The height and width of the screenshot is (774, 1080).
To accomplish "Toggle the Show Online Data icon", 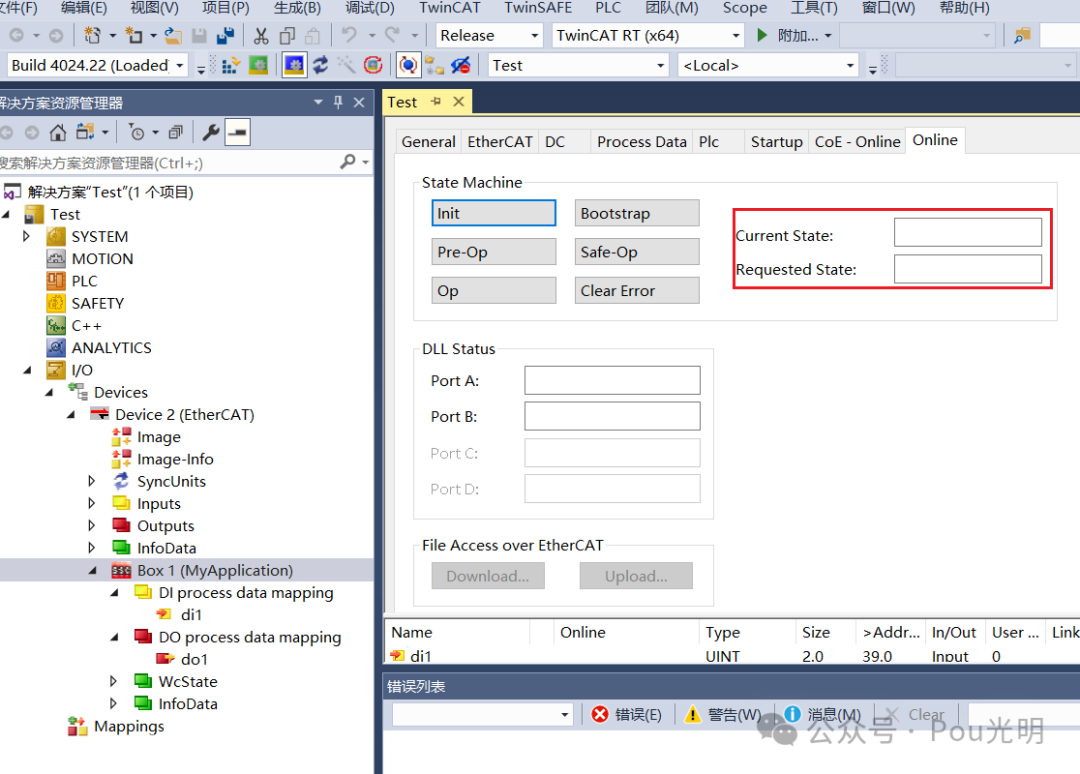I will (408, 65).
